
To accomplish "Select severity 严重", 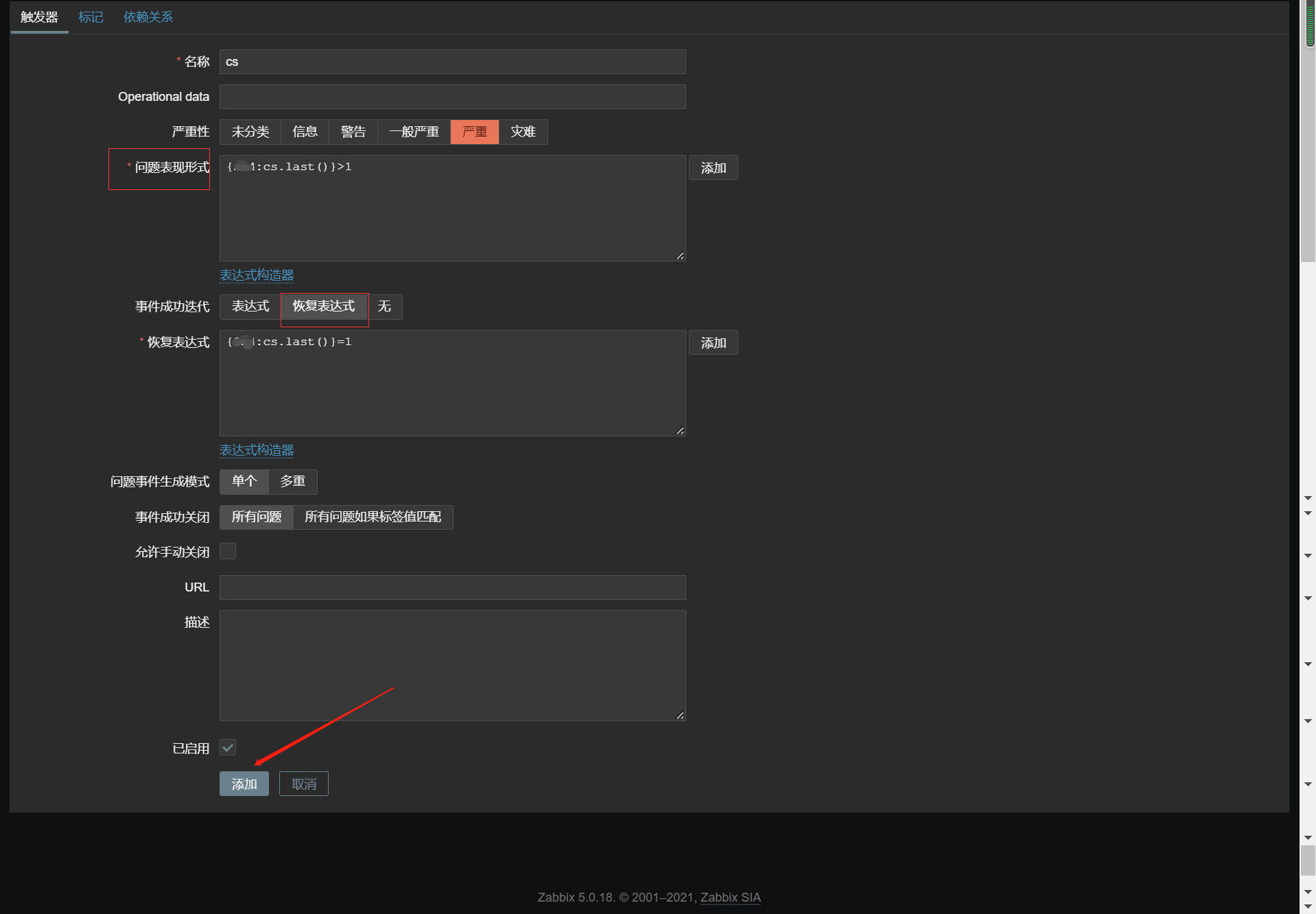I will click(475, 132).
